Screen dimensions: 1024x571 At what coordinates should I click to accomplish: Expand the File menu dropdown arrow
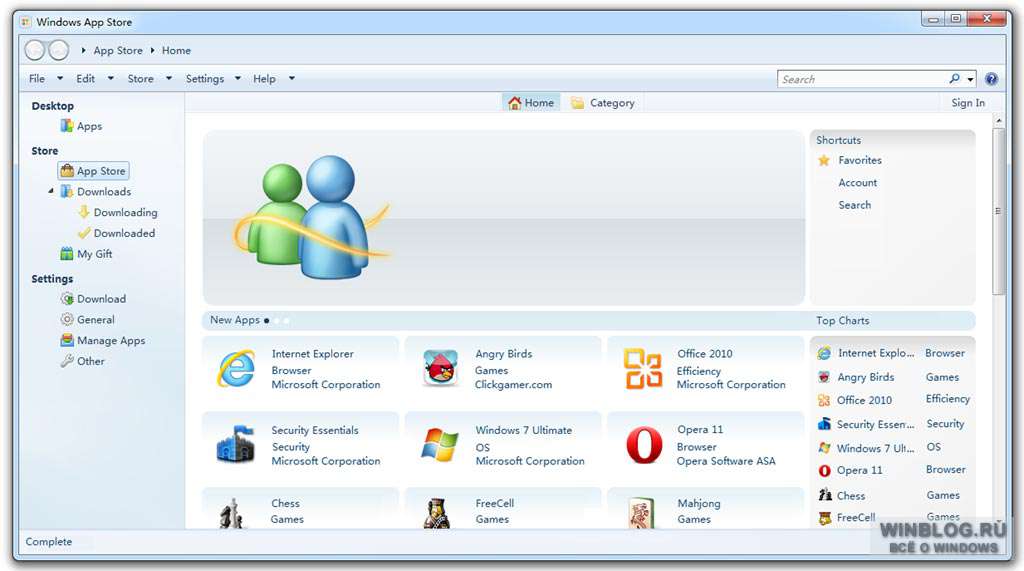pyautogui.click(x=60, y=78)
